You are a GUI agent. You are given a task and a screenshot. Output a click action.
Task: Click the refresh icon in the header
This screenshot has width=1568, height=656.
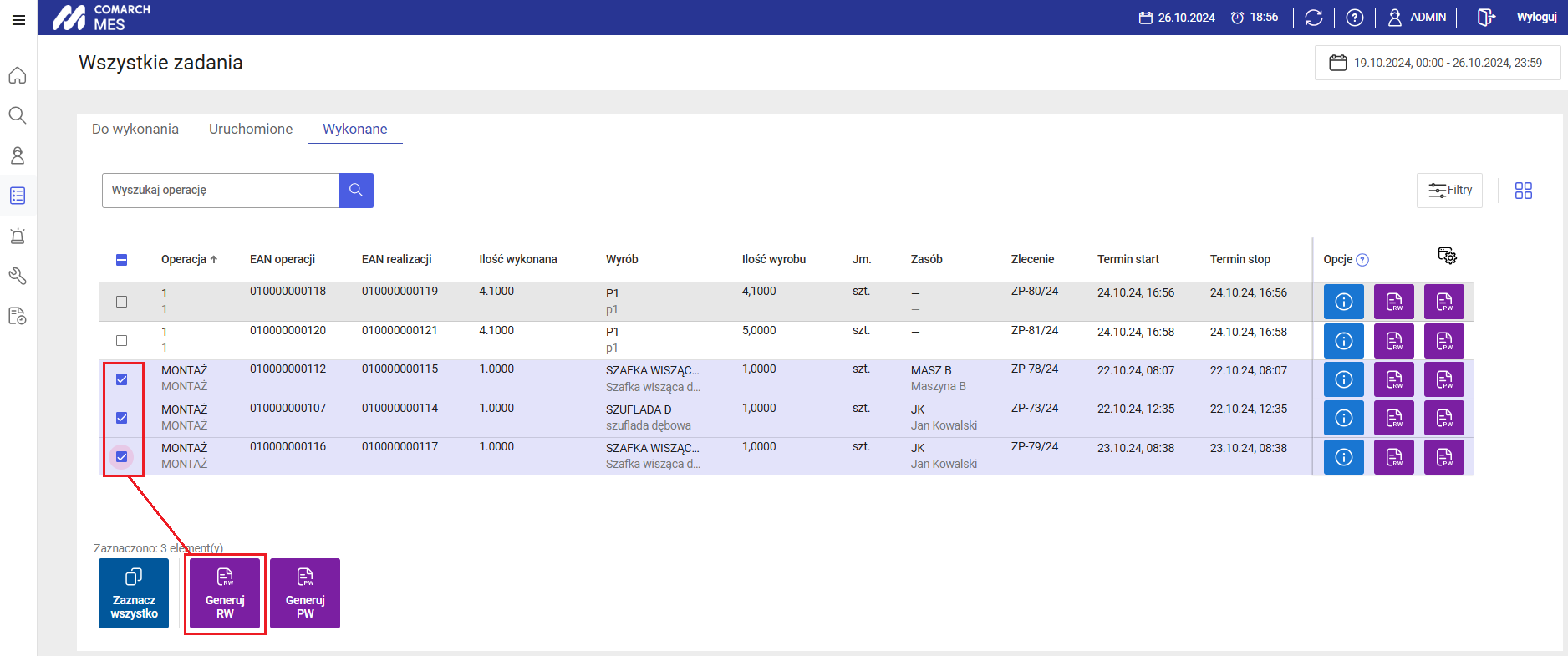pyautogui.click(x=1314, y=18)
